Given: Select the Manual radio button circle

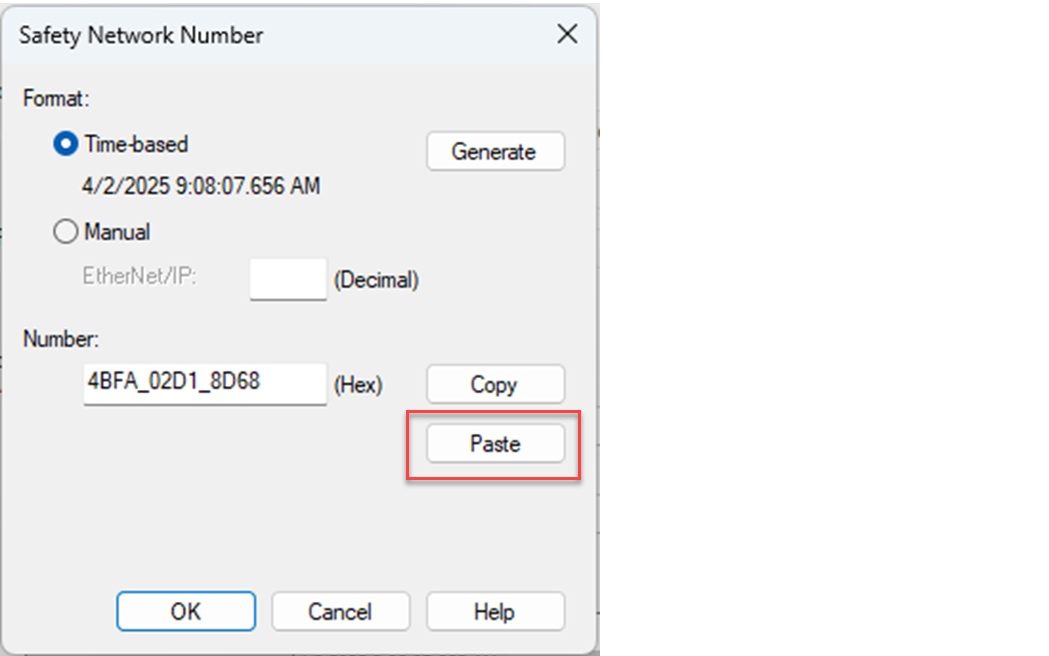Looking at the screenshot, I should (65, 232).
